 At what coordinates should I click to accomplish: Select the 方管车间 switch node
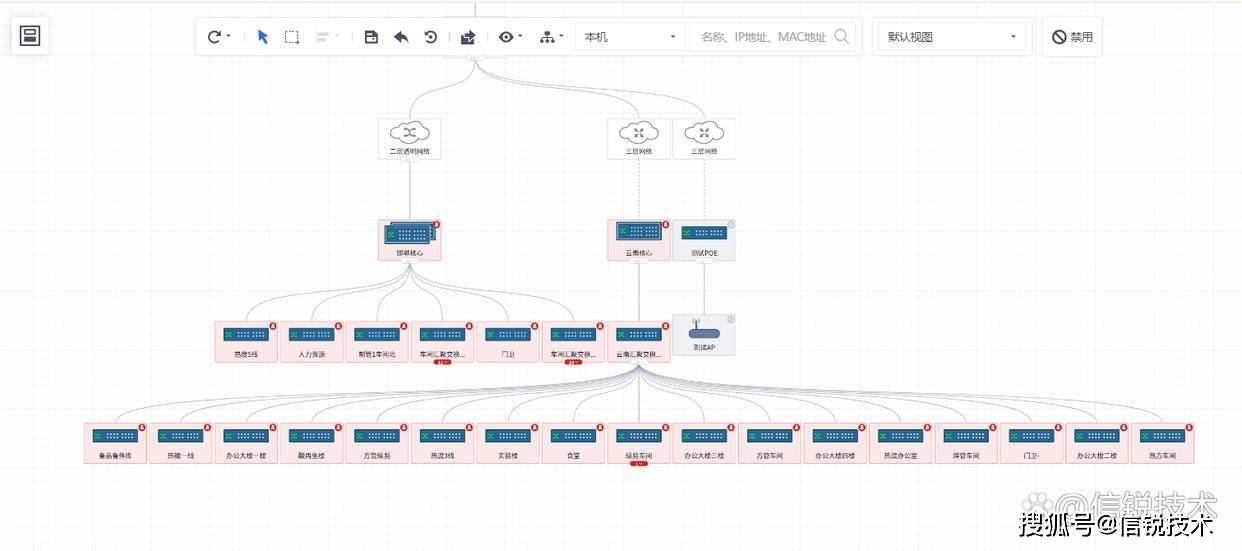point(770,442)
